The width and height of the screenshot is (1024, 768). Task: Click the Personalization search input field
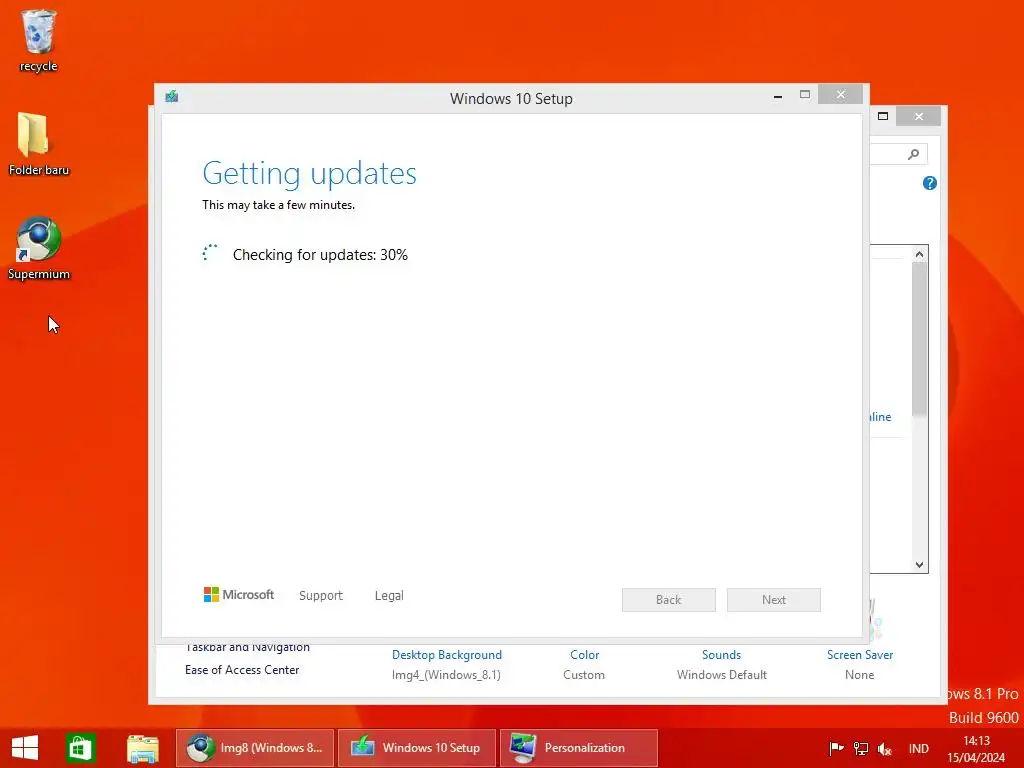tap(898, 154)
